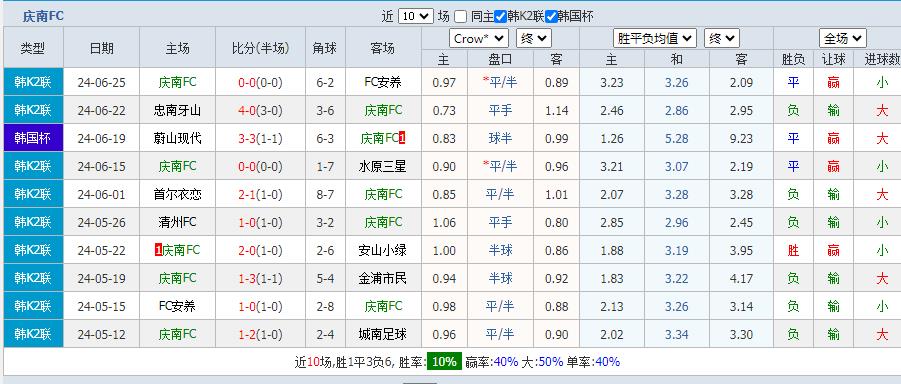Click handicap 球半 for 蔚山现代 match
Screen dimensions: 901x384
[x=500, y=139]
